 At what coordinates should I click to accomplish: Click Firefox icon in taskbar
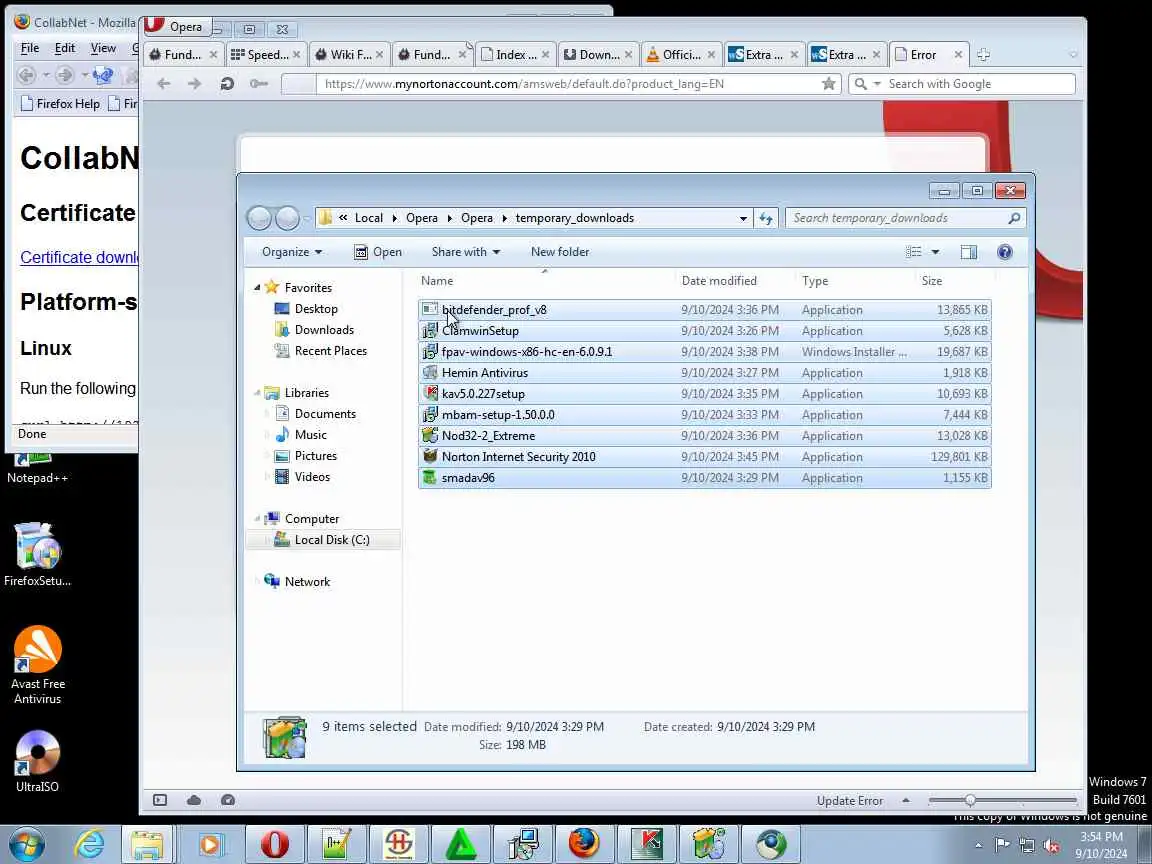(x=583, y=844)
